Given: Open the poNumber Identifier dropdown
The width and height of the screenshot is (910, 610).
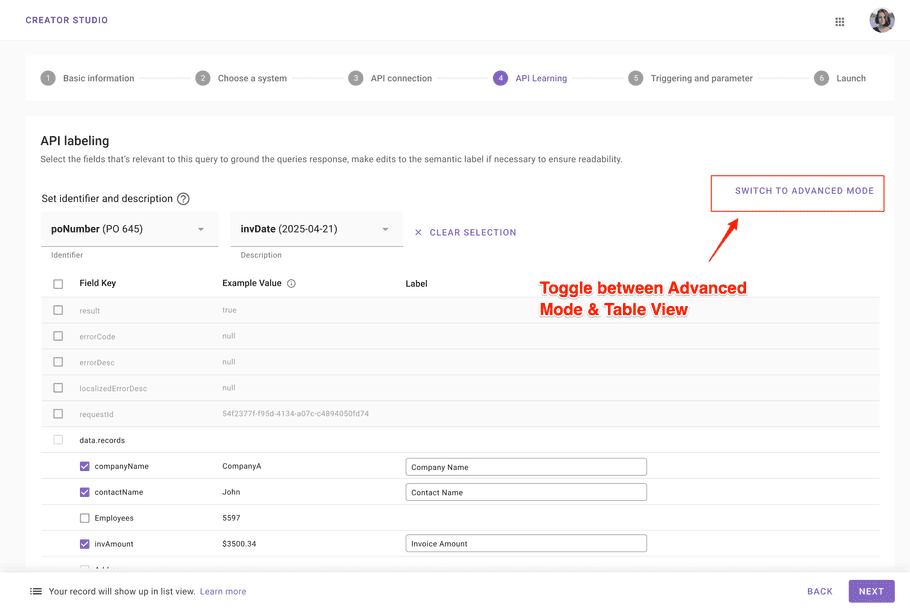Looking at the screenshot, I should [130, 229].
